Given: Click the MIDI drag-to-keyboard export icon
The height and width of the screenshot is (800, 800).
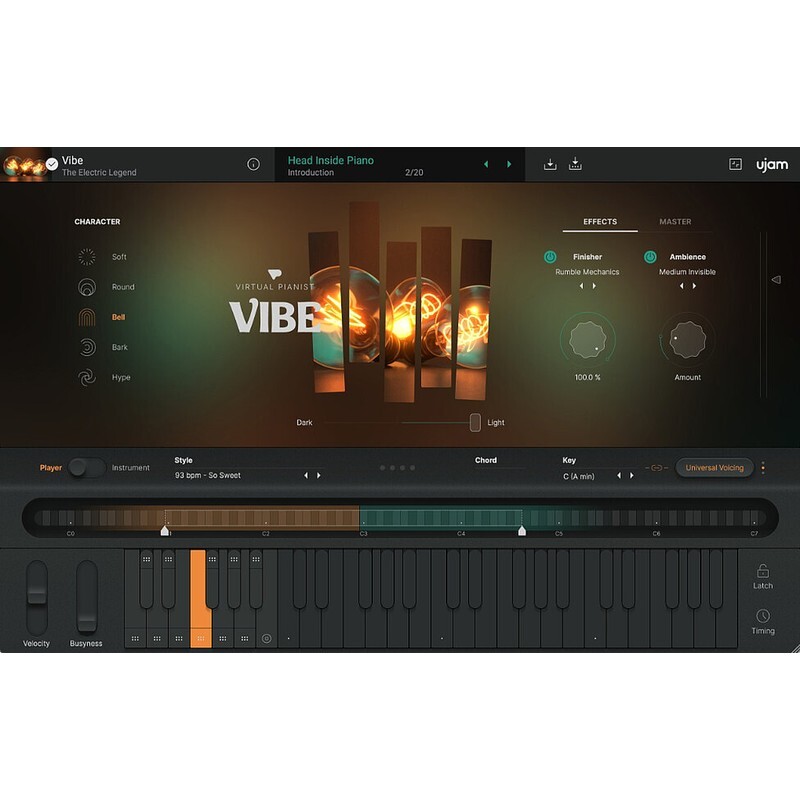Looking at the screenshot, I should click(x=576, y=162).
